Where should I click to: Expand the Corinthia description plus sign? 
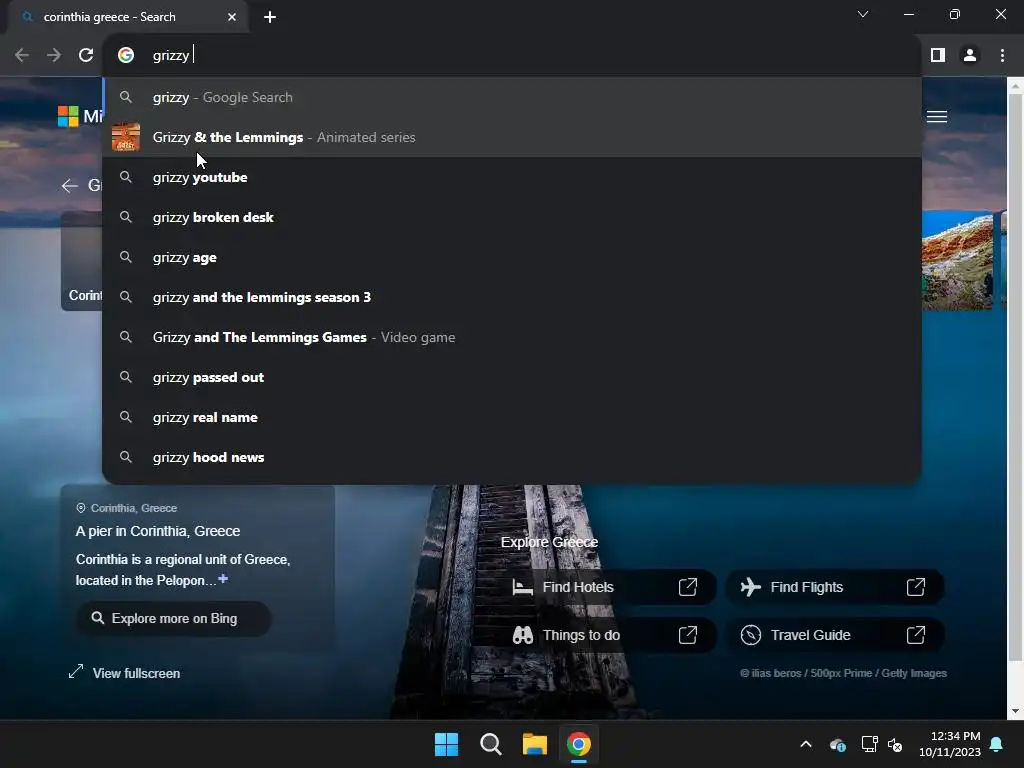(223, 579)
